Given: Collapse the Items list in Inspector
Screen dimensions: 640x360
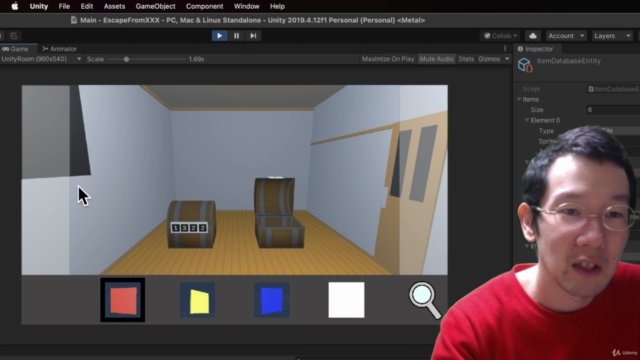Looking at the screenshot, I should tap(519, 99).
